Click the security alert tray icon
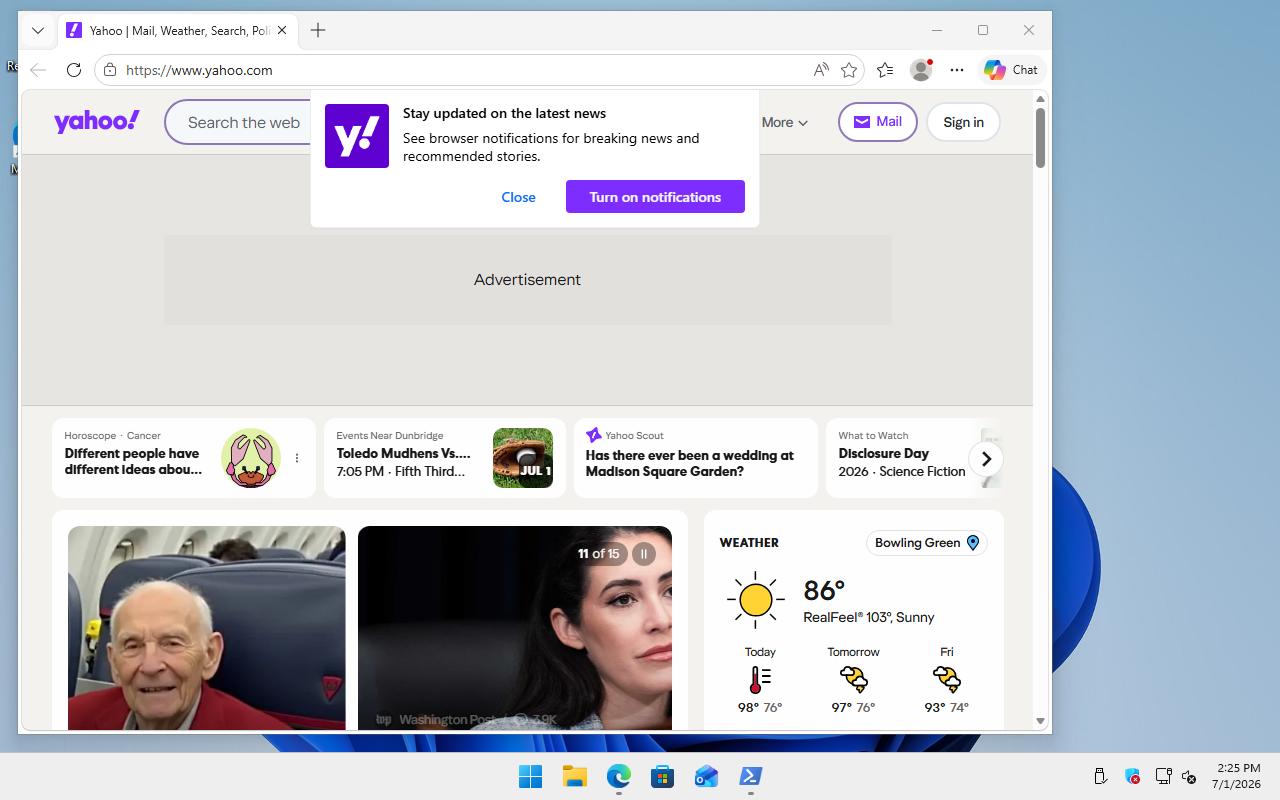Viewport: 1280px width, 800px height. tap(1132, 776)
